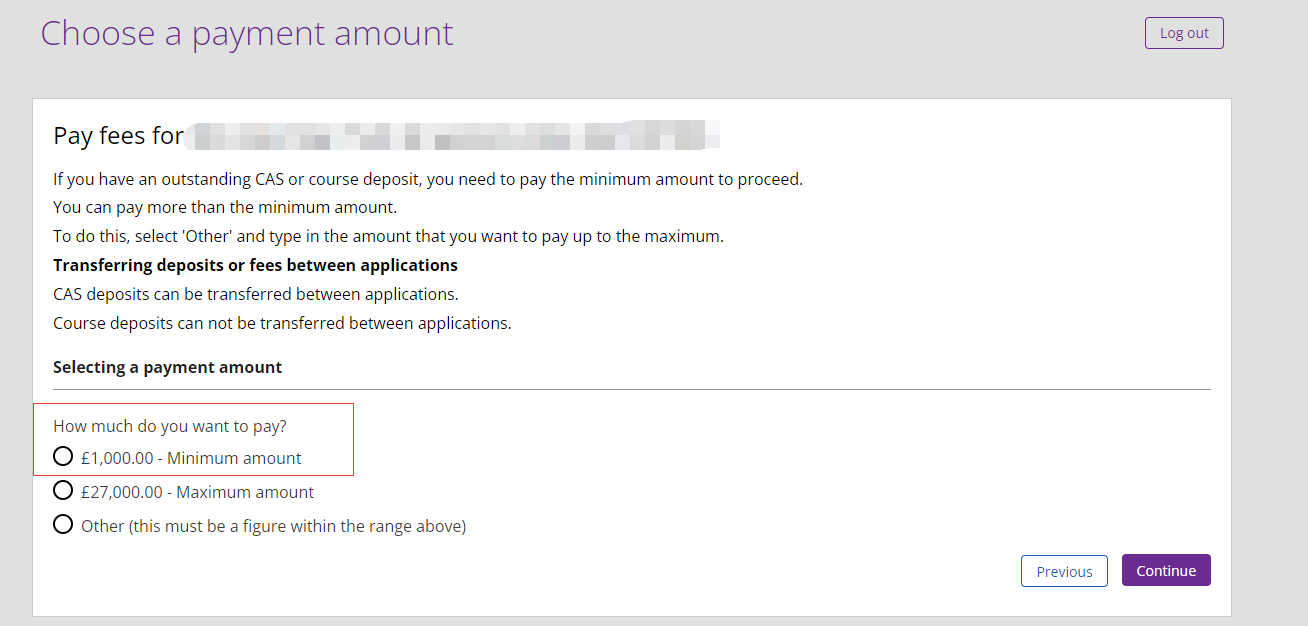Click the bold 'Transferring deposits or fees' heading
Viewport: 1308px width, 626px height.
(255, 265)
